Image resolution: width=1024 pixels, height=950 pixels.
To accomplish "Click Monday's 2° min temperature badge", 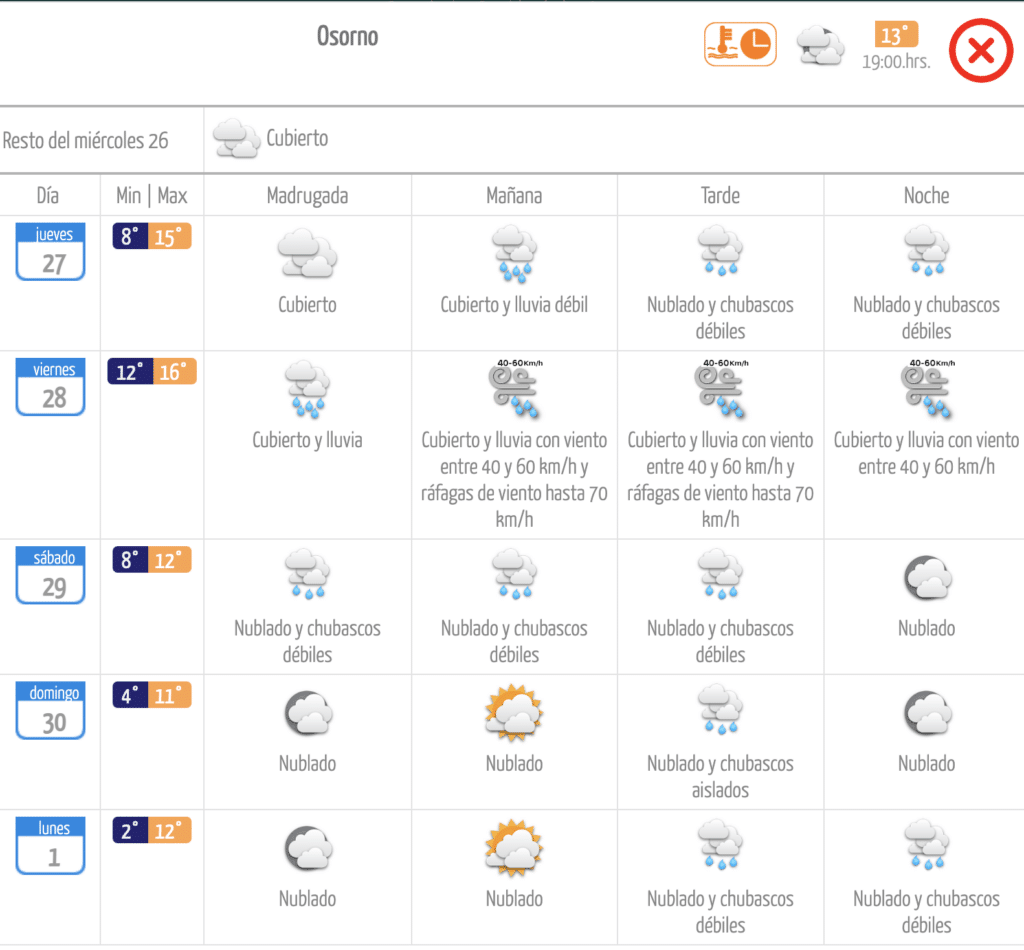I will (130, 831).
